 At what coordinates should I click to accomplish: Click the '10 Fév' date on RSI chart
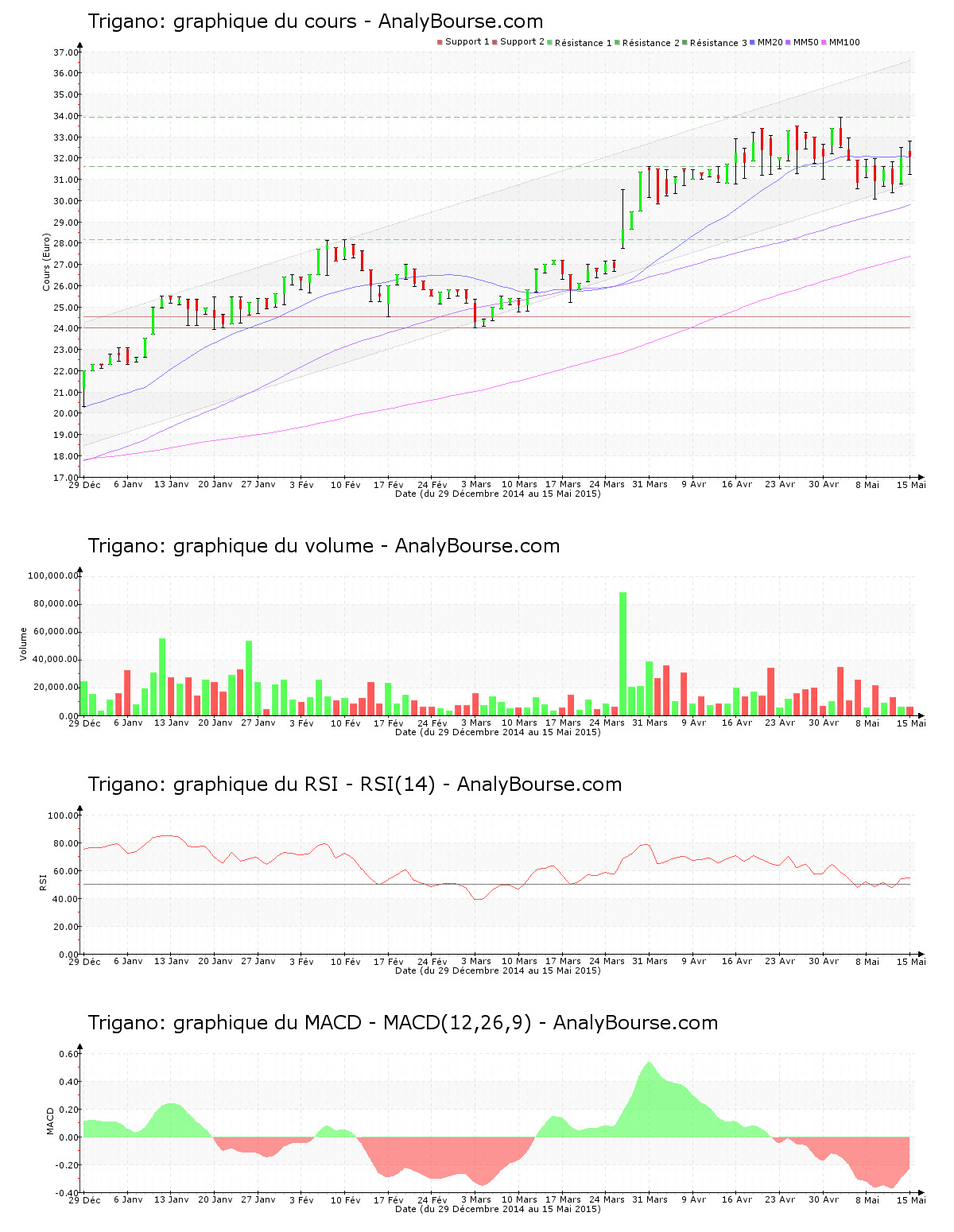pyautogui.click(x=346, y=962)
